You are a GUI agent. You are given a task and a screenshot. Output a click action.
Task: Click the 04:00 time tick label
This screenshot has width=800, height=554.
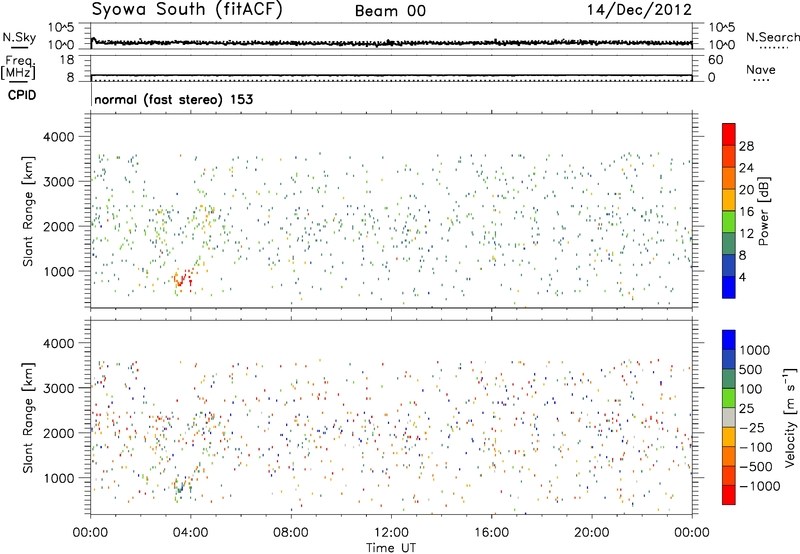pyautogui.click(x=191, y=533)
